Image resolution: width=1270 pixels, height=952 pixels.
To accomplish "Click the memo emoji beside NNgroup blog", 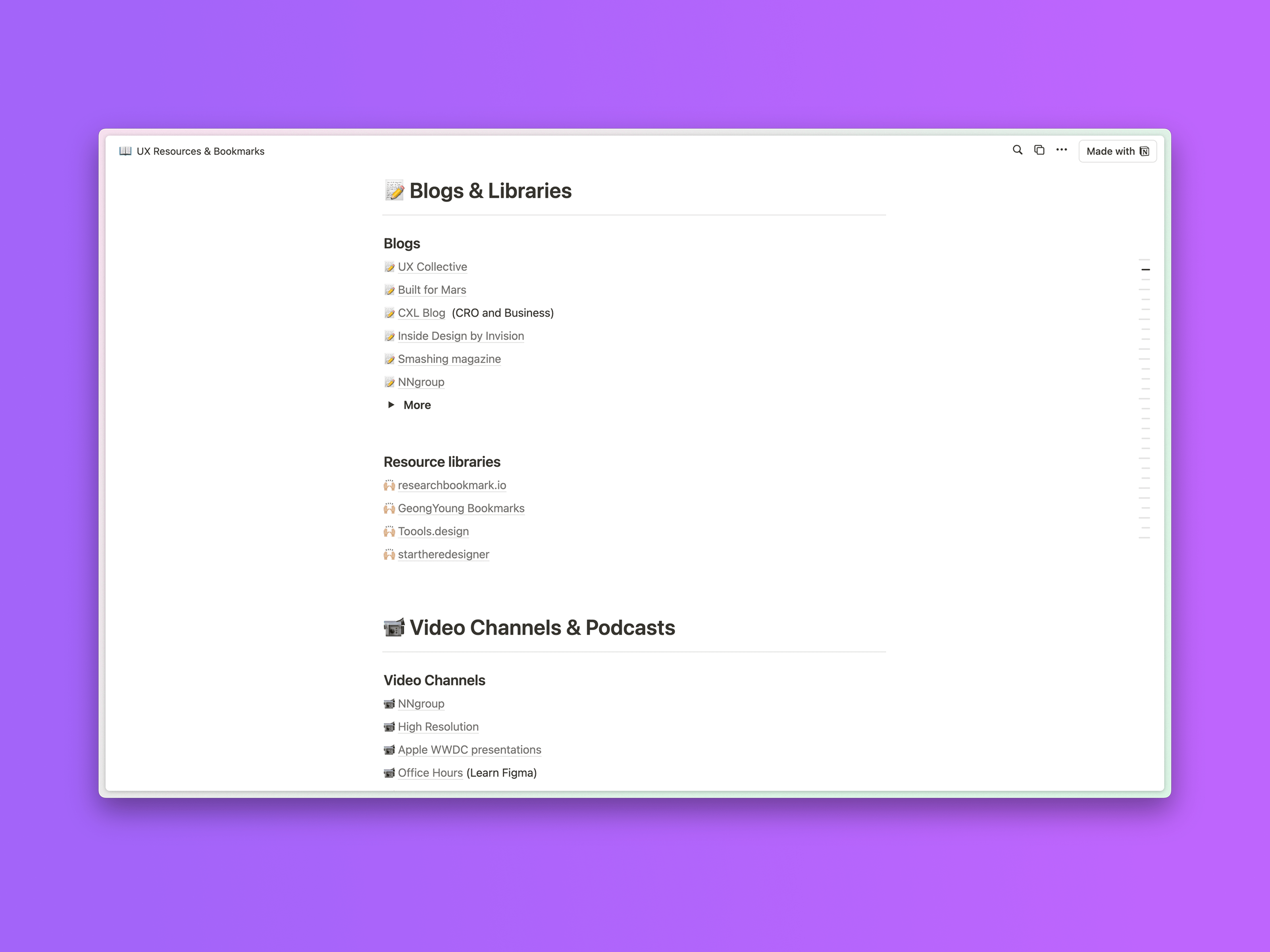I will pos(389,382).
